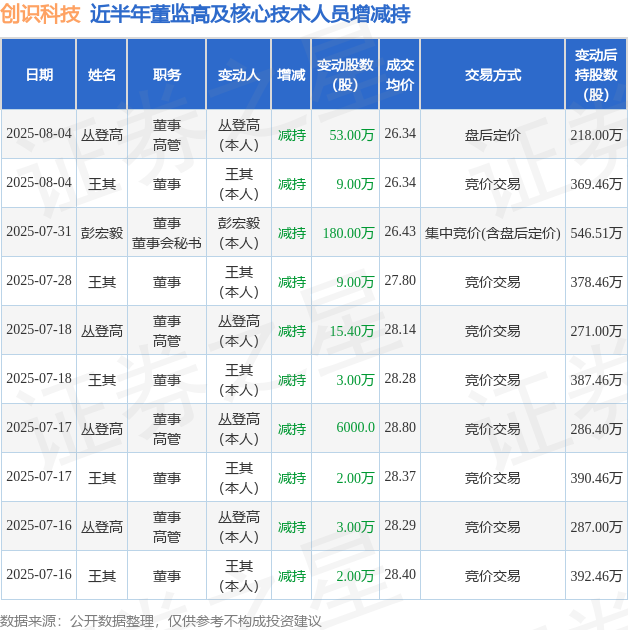Select the 姓名 column header
The width and height of the screenshot is (628, 630).
[x=102, y=74]
